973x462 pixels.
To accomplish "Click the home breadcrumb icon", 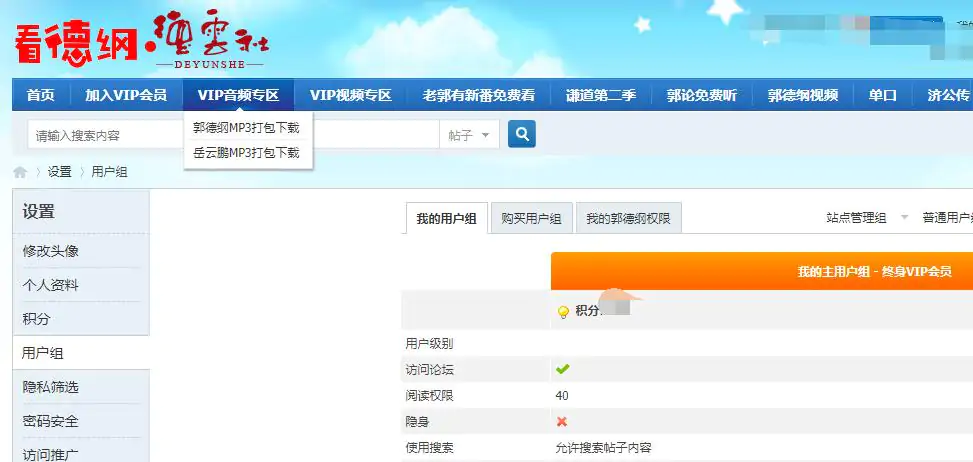I will point(20,172).
